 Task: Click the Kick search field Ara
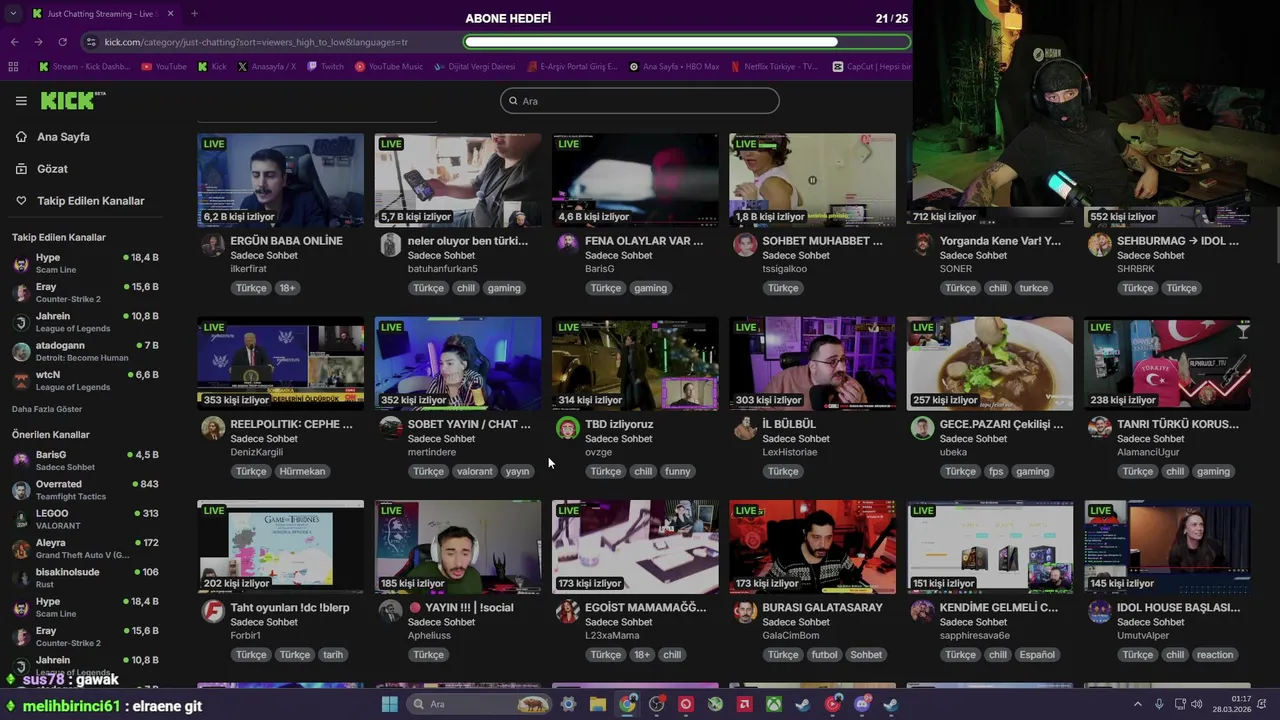pos(640,101)
